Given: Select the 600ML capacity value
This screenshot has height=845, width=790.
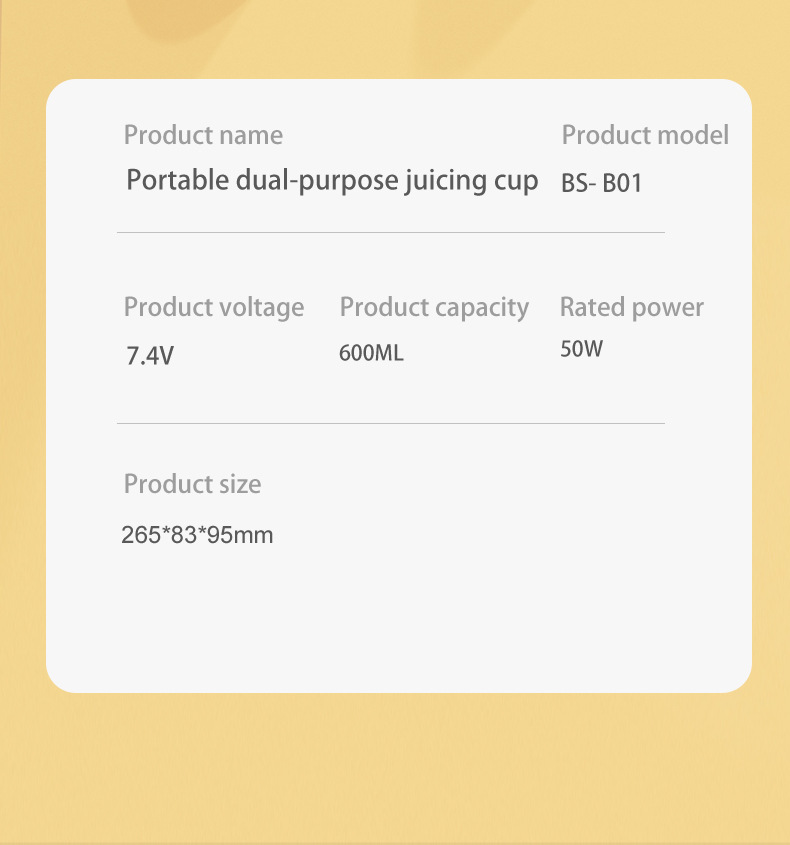Looking at the screenshot, I should pyautogui.click(x=371, y=354).
